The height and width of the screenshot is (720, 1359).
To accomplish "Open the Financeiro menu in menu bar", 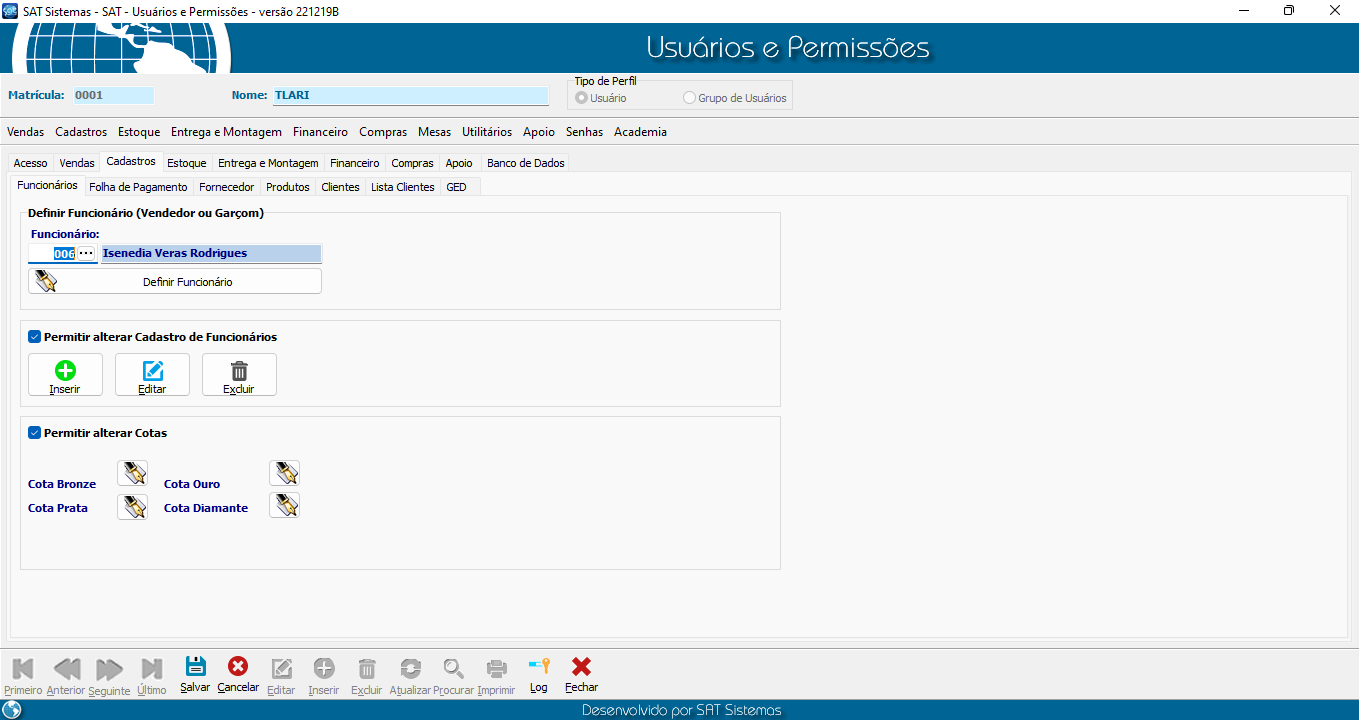I will [x=320, y=132].
